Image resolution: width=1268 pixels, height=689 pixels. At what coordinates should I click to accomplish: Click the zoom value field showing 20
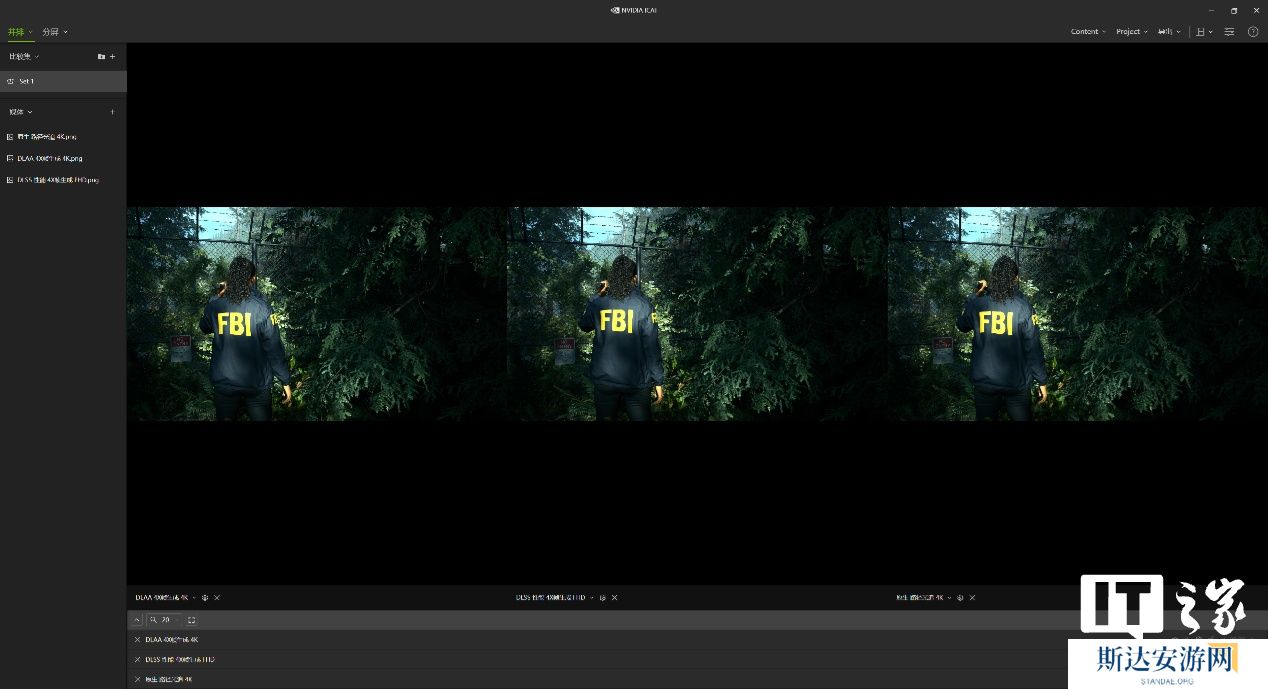(x=166, y=620)
